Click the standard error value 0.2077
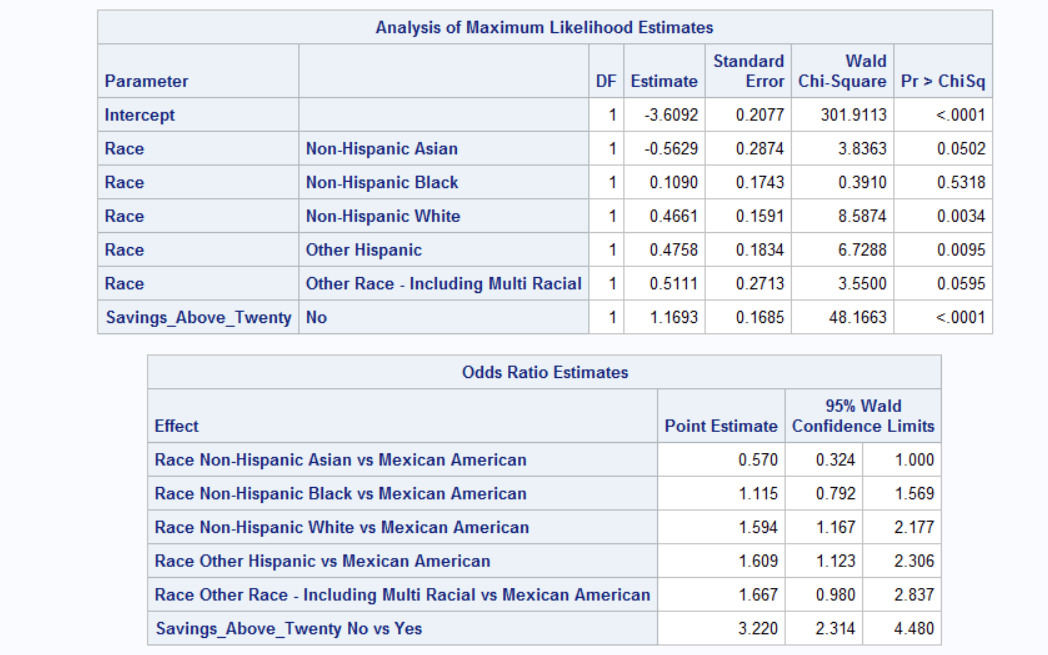This screenshot has width=1048, height=655. tap(760, 115)
